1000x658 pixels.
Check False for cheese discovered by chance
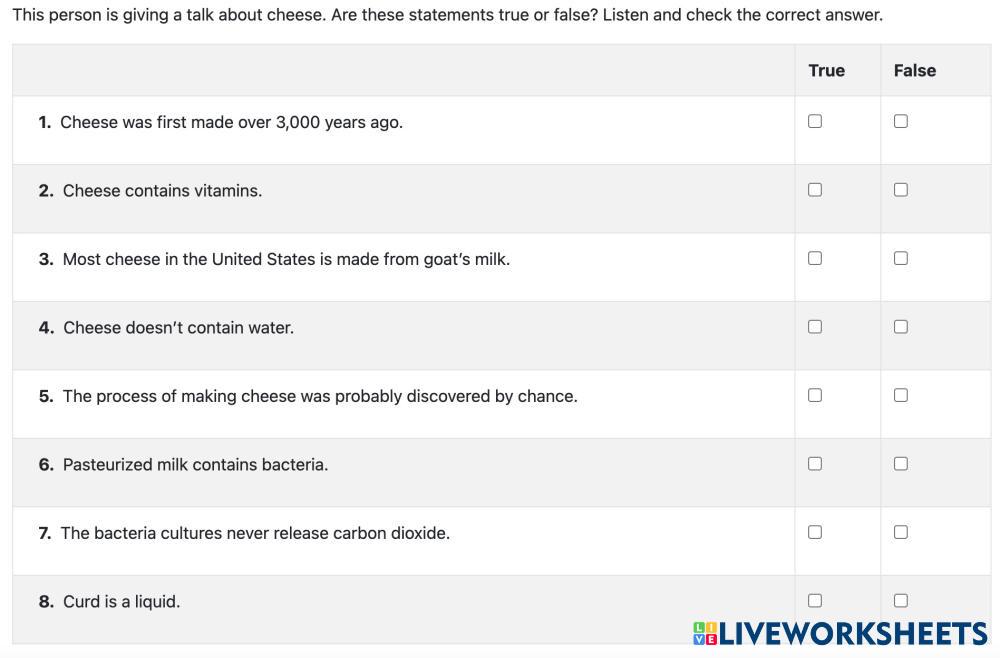(901, 395)
